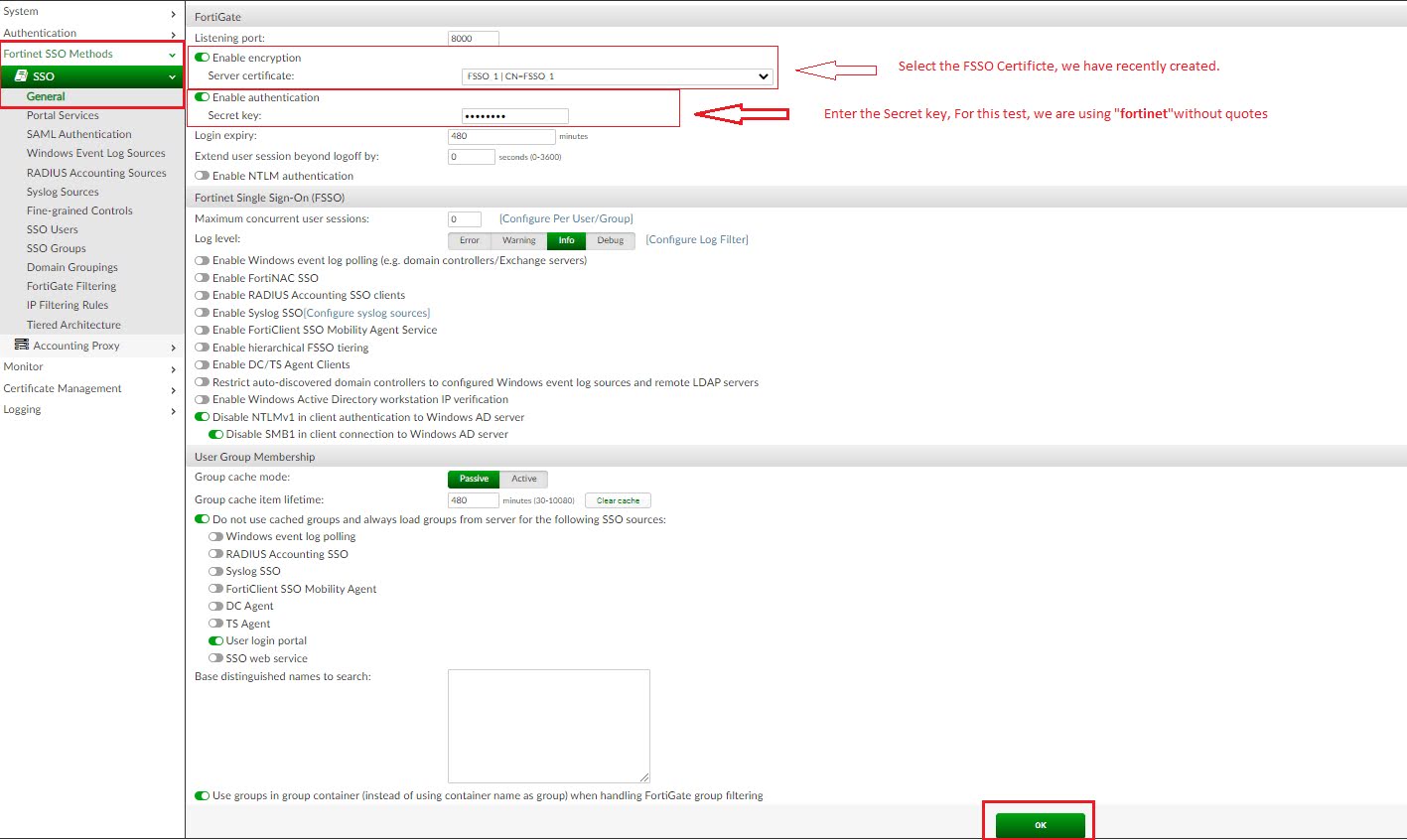Set log level to Error
This screenshot has width=1407, height=840.
click(x=470, y=240)
